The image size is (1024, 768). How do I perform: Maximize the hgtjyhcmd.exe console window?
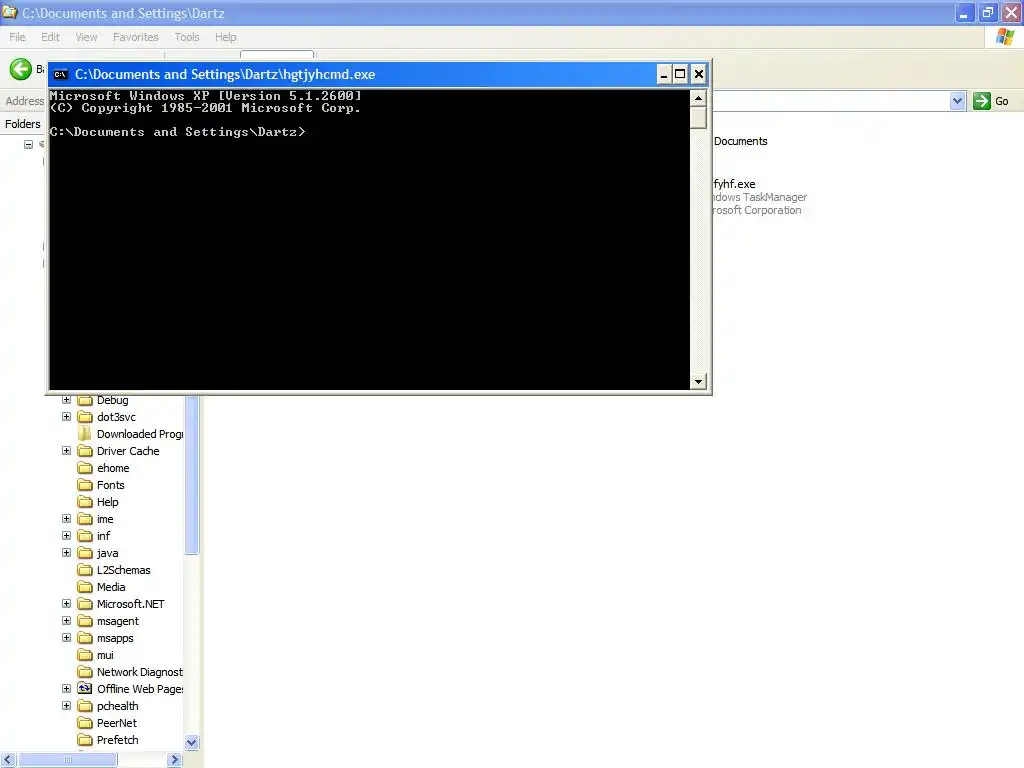click(680, 74)
